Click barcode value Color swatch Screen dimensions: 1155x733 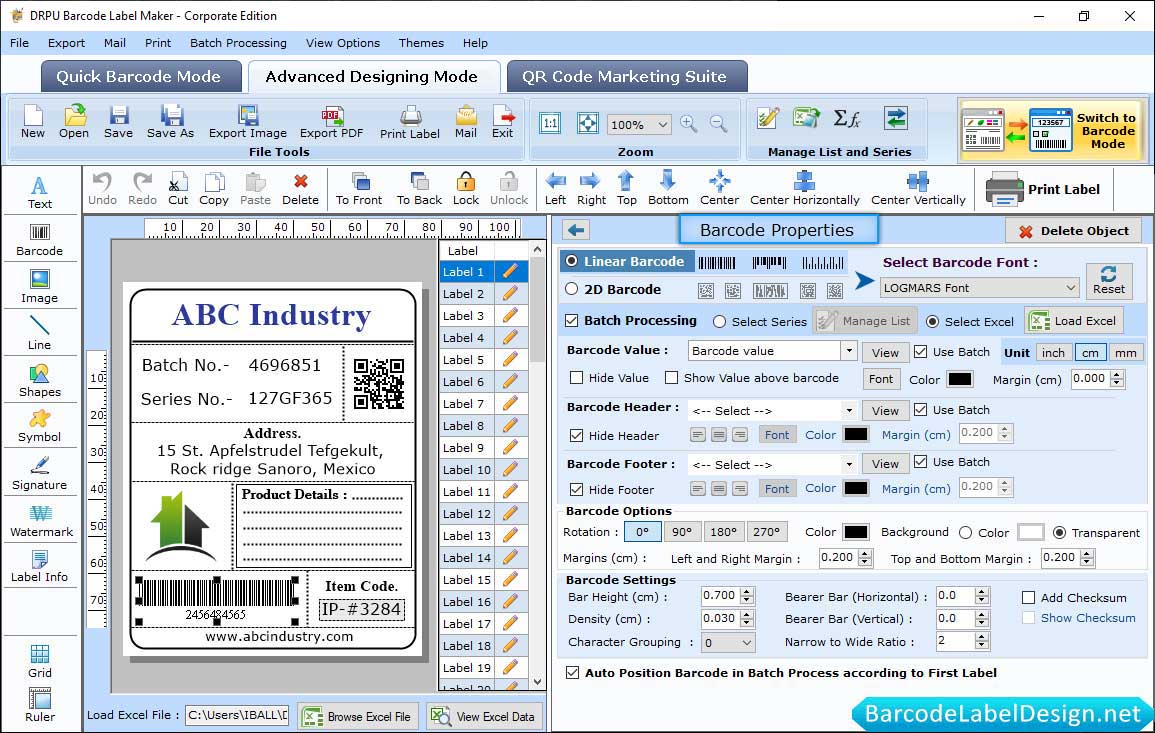click(959, 379)
